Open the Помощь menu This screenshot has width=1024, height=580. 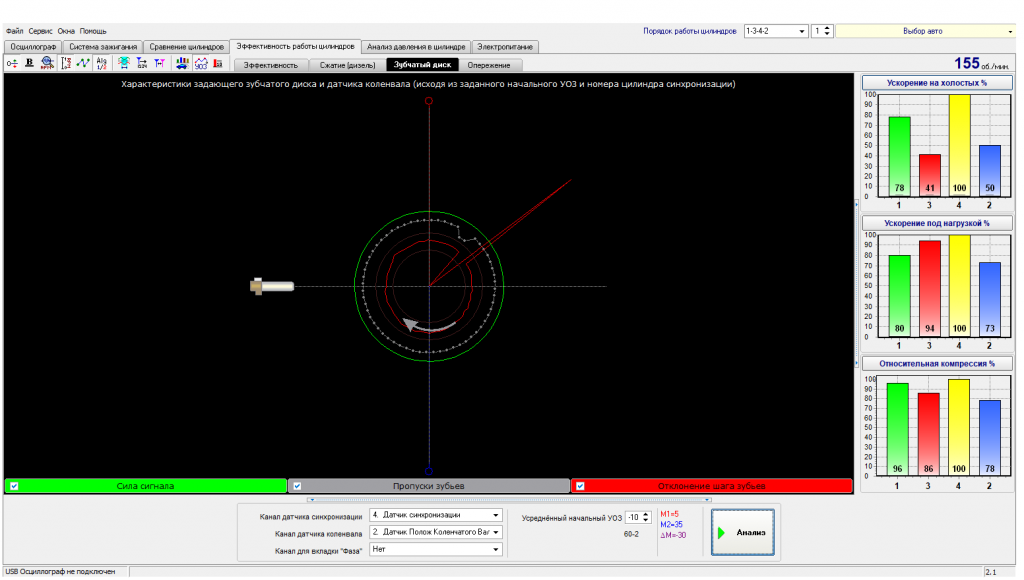point(93,31)
